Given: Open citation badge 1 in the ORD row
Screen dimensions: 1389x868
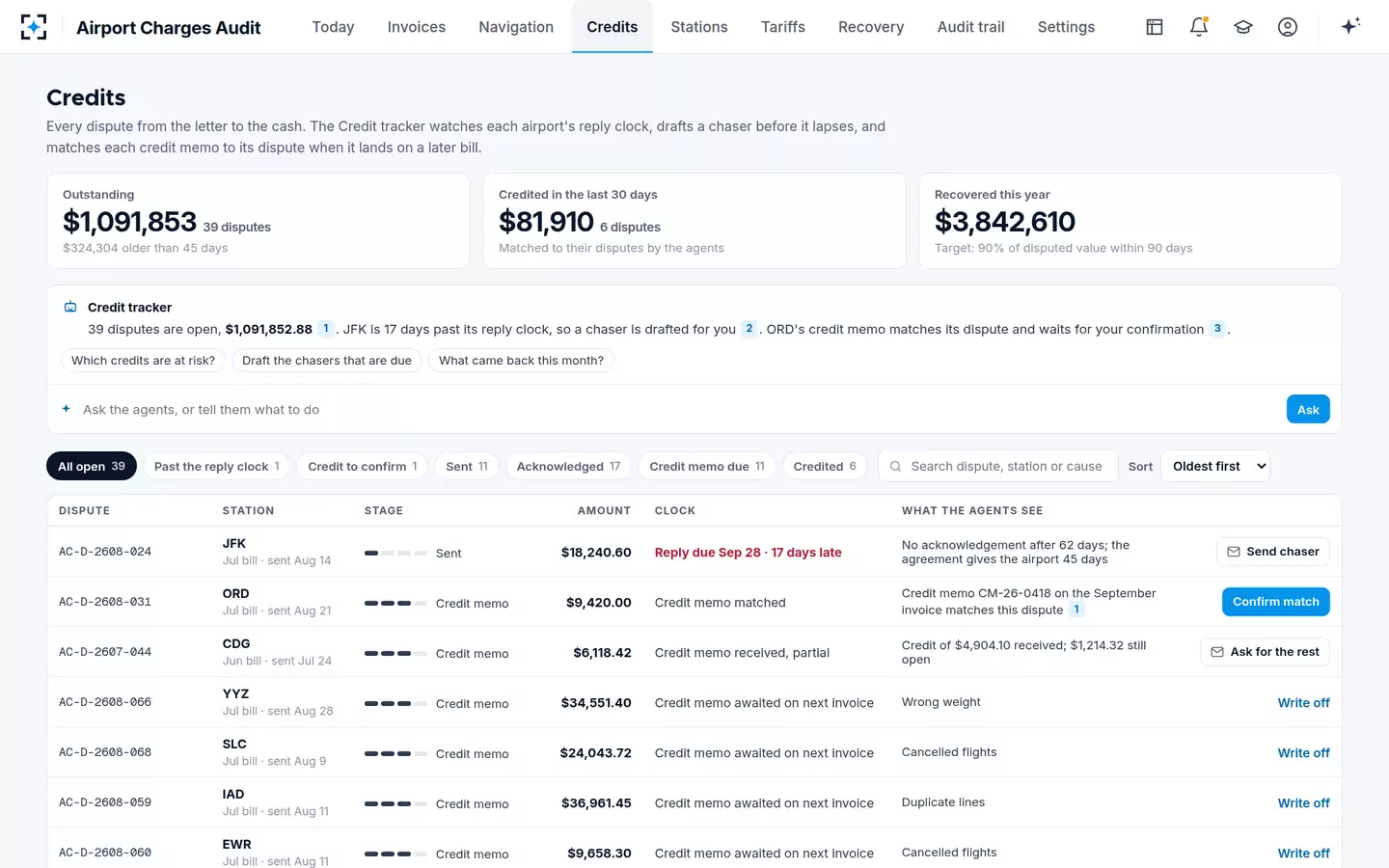Looking at the screenshot, I should click(1077, 610).
